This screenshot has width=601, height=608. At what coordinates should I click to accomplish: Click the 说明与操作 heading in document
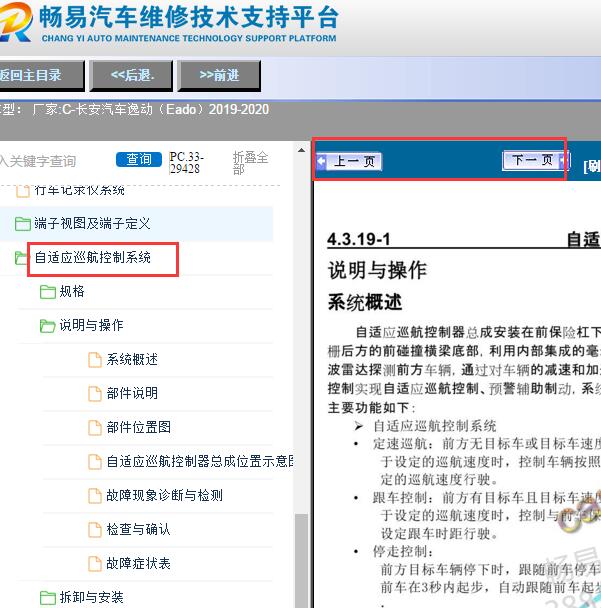[377, 270]
